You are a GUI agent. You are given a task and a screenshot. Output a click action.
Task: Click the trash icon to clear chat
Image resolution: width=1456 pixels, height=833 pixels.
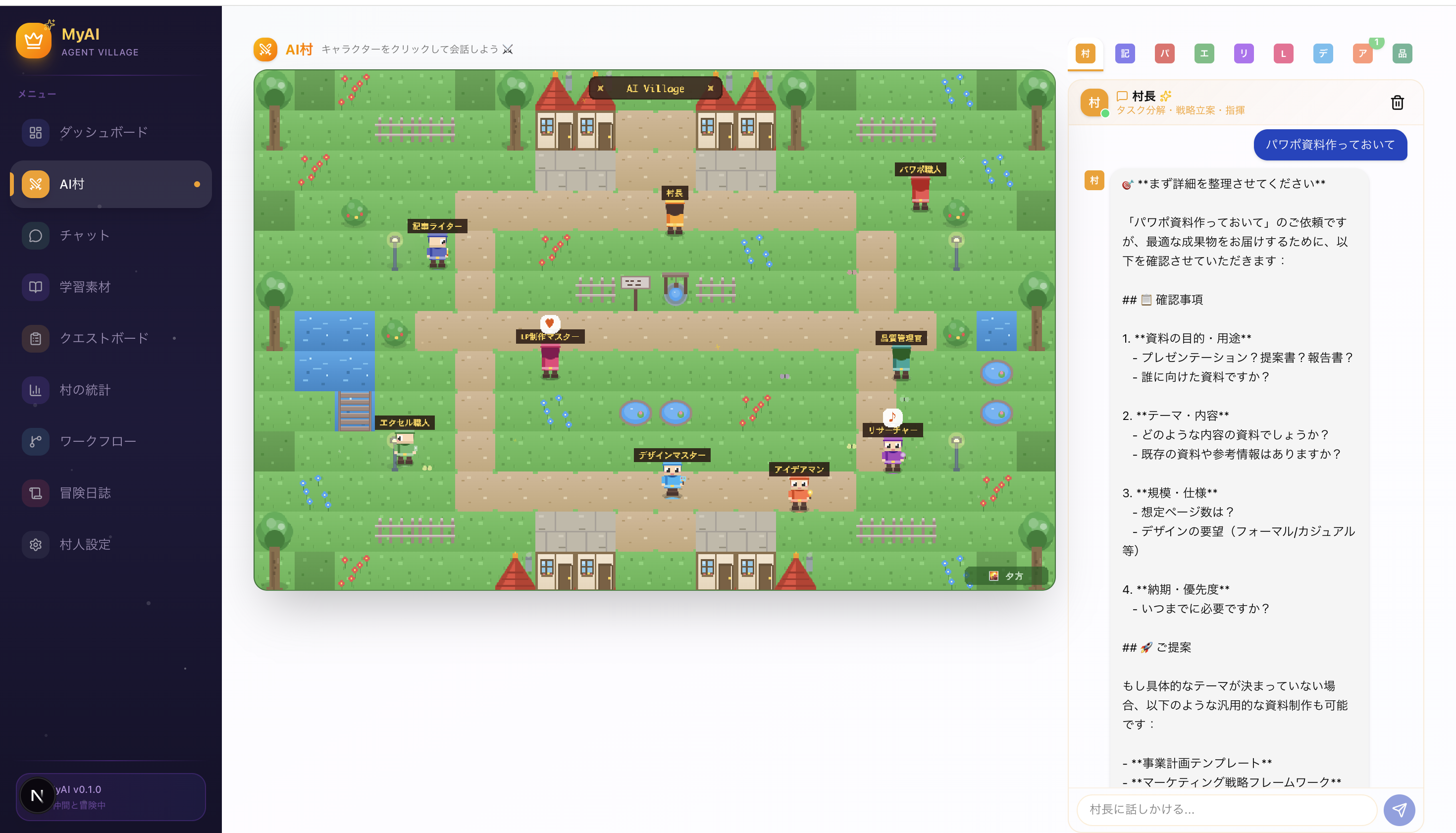tap(1397, 103)
